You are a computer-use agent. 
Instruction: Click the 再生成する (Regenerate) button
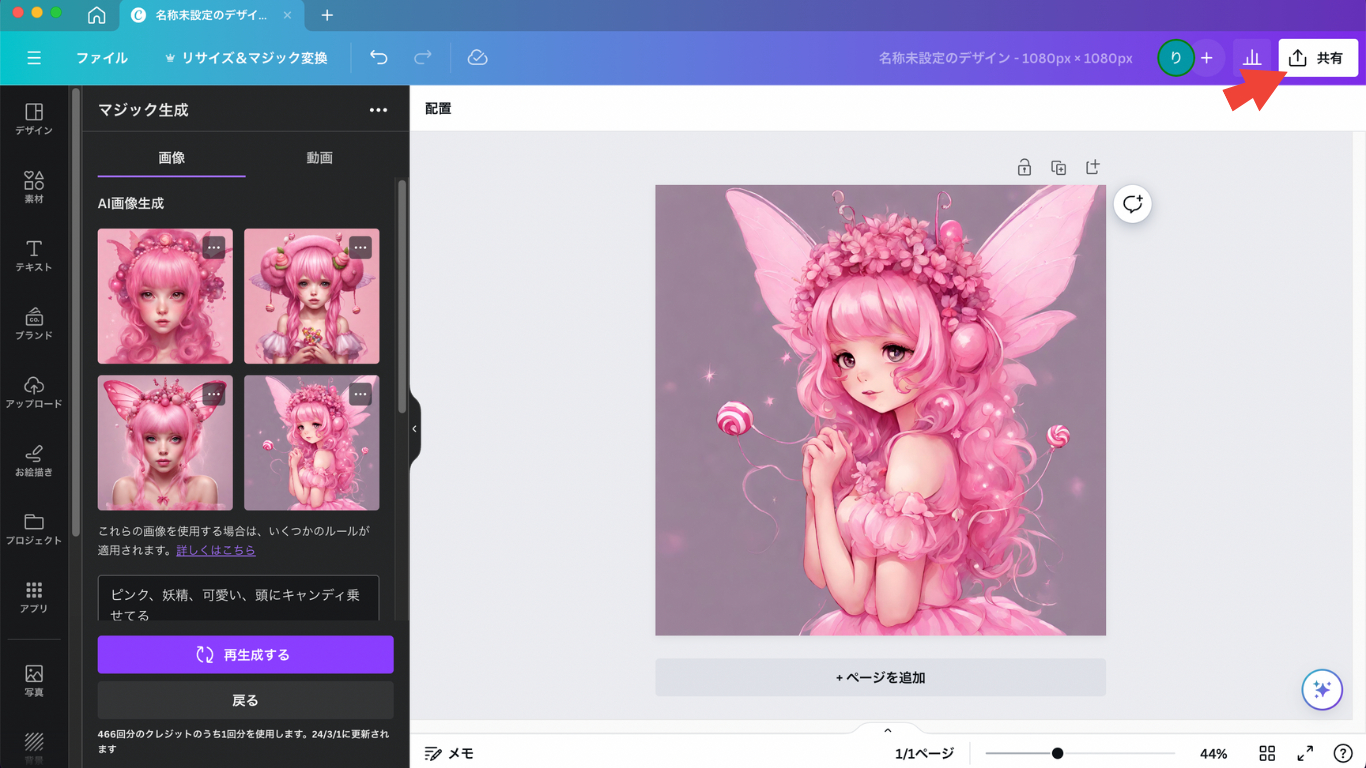[x=244, y=654]
